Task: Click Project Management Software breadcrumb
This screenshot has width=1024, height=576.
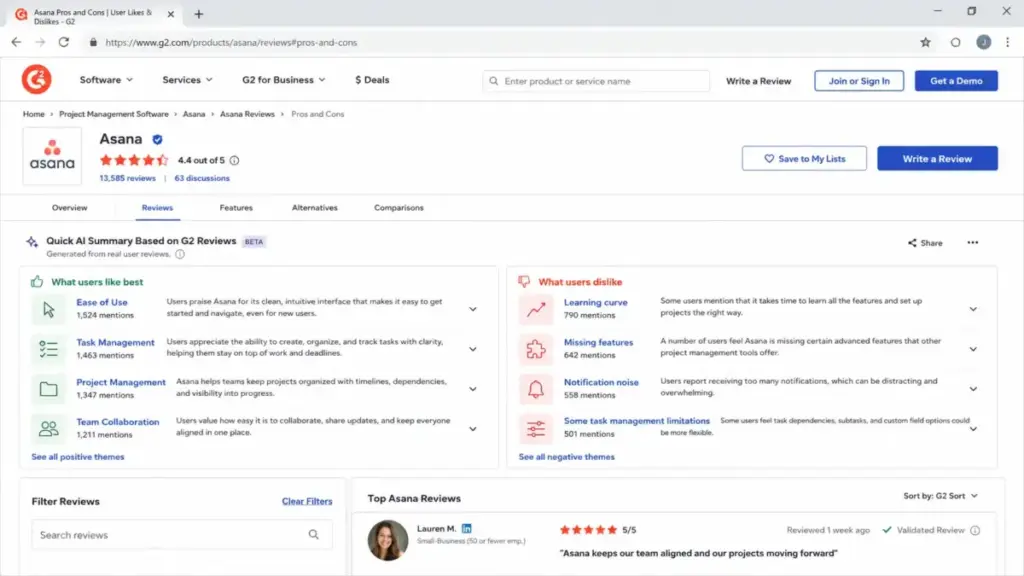Action: (x=114, y=114)
